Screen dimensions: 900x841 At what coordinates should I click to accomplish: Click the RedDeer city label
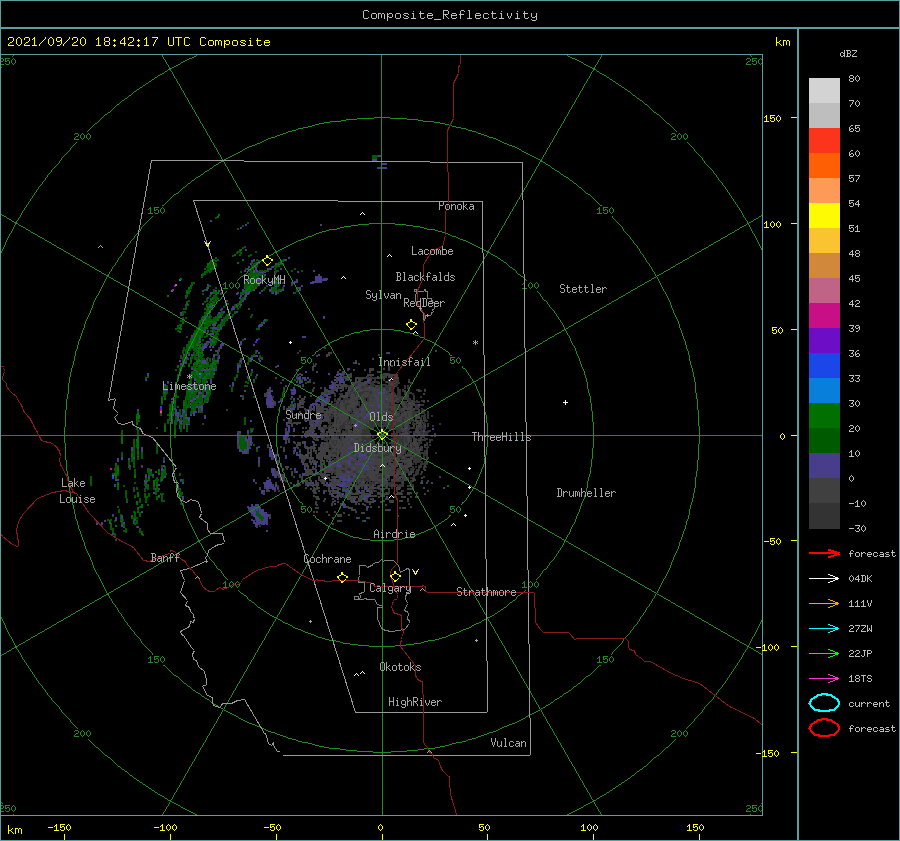pyautogui.click(x=424, y=303)
